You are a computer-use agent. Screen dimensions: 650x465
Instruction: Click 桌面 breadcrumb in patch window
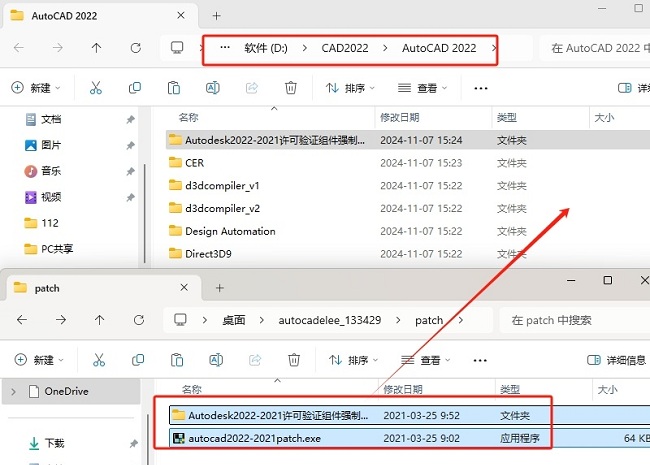click(x=234, y=320)
